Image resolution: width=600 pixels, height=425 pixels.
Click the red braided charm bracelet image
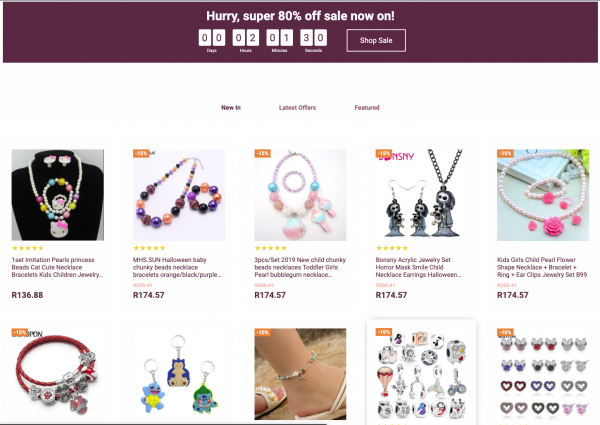coord(57,374)
